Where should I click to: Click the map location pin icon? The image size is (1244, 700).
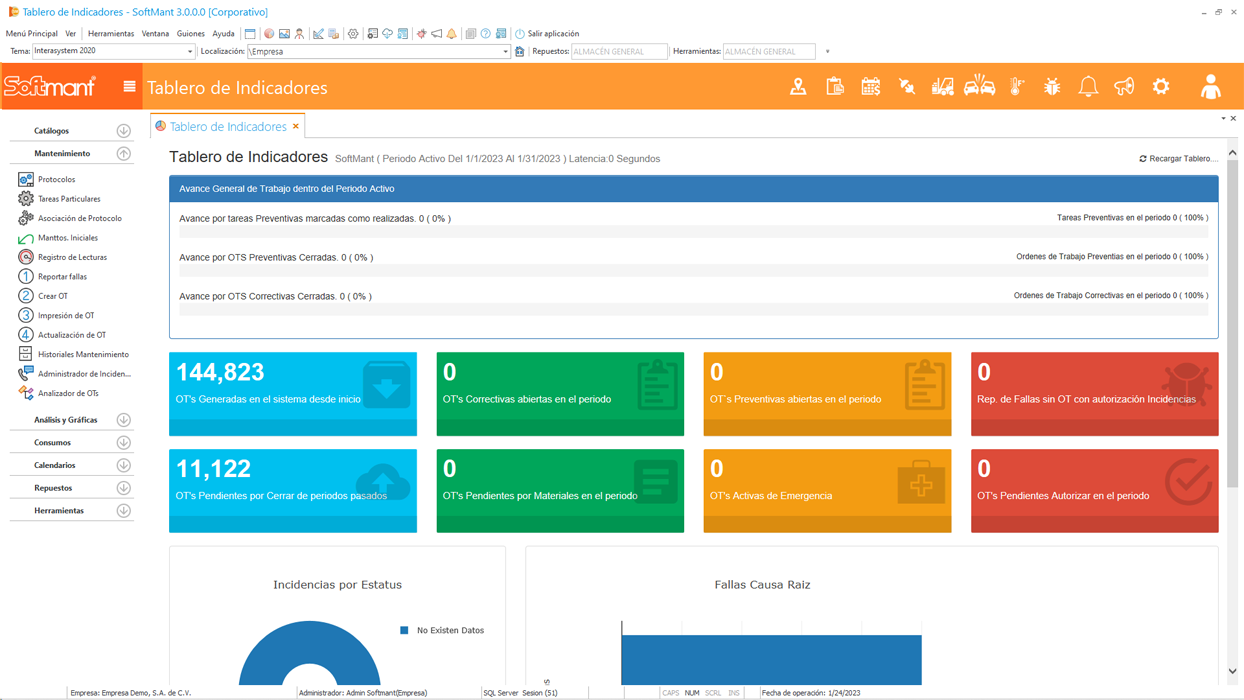pos(798,87)
